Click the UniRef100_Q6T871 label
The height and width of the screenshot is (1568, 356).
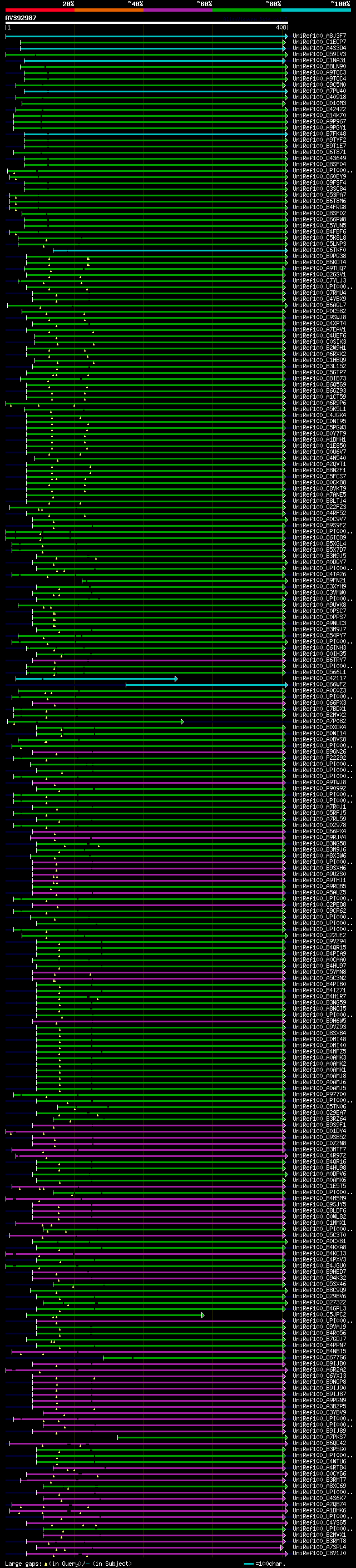[319, 152]
